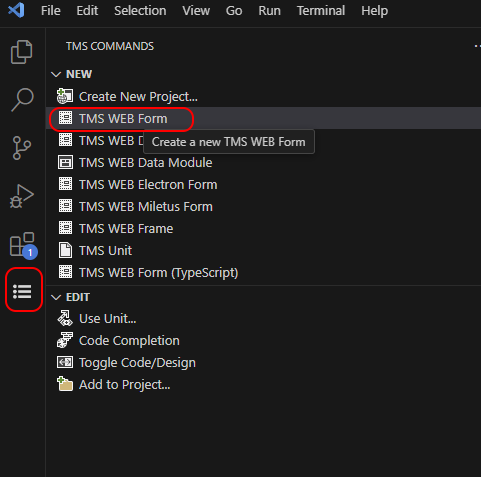Click the TMS Unit document icon
Screen dimensions: 481x477
coord(65,250)
